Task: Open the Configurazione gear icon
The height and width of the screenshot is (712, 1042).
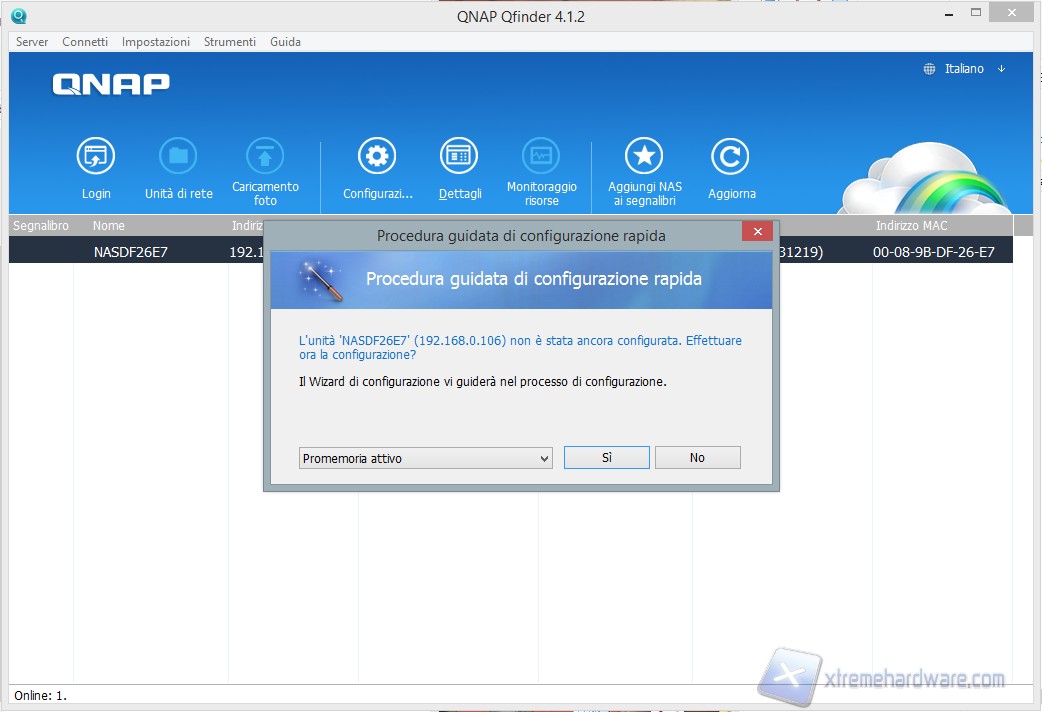Action: (x=377, y=157)
